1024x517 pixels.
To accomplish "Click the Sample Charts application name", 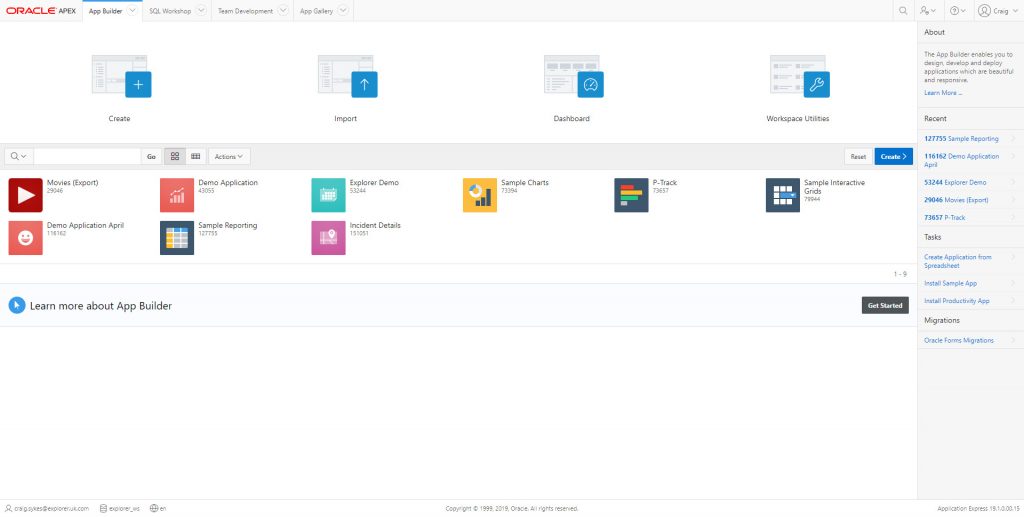I will (x=525, y=183).
